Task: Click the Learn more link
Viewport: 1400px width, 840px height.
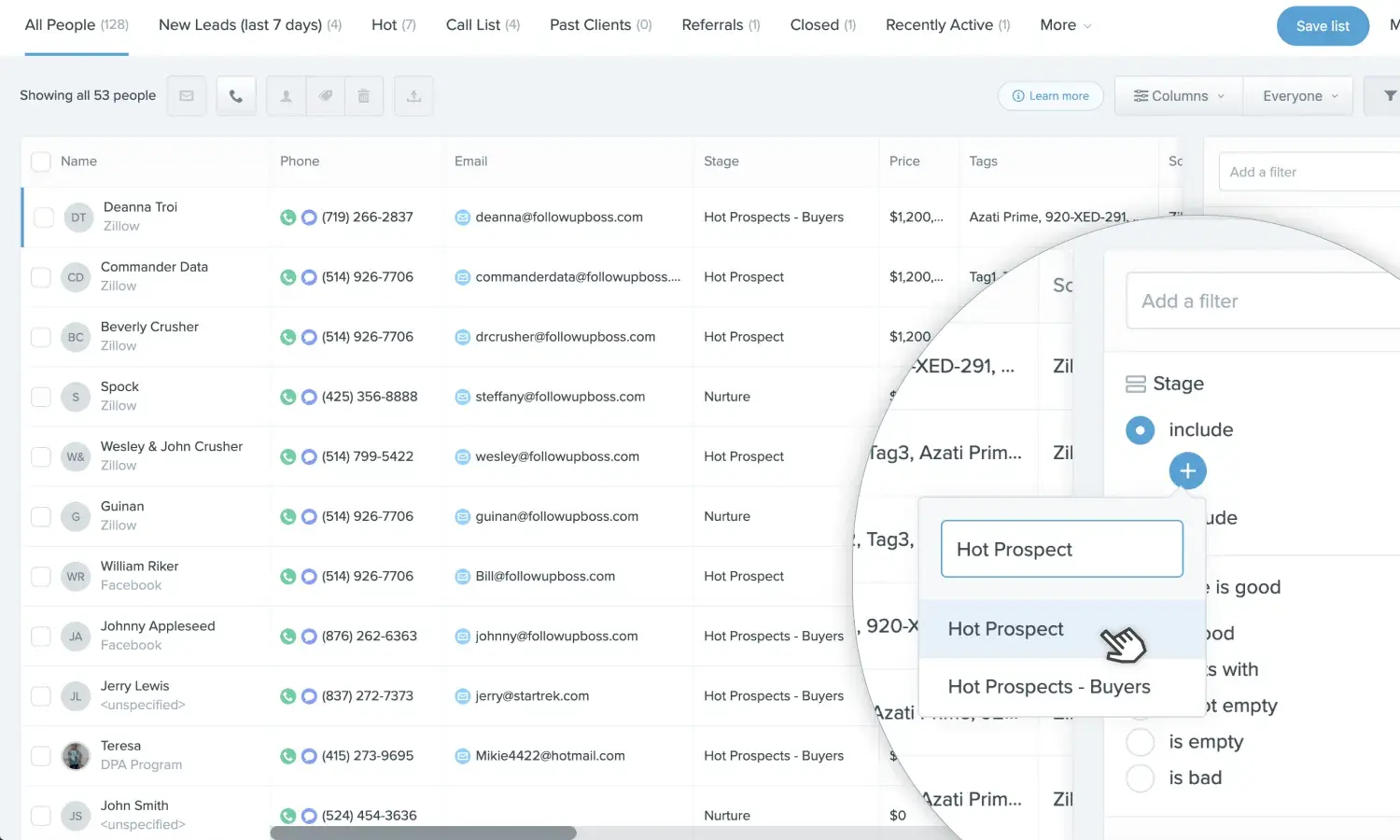Action: 1051,96
